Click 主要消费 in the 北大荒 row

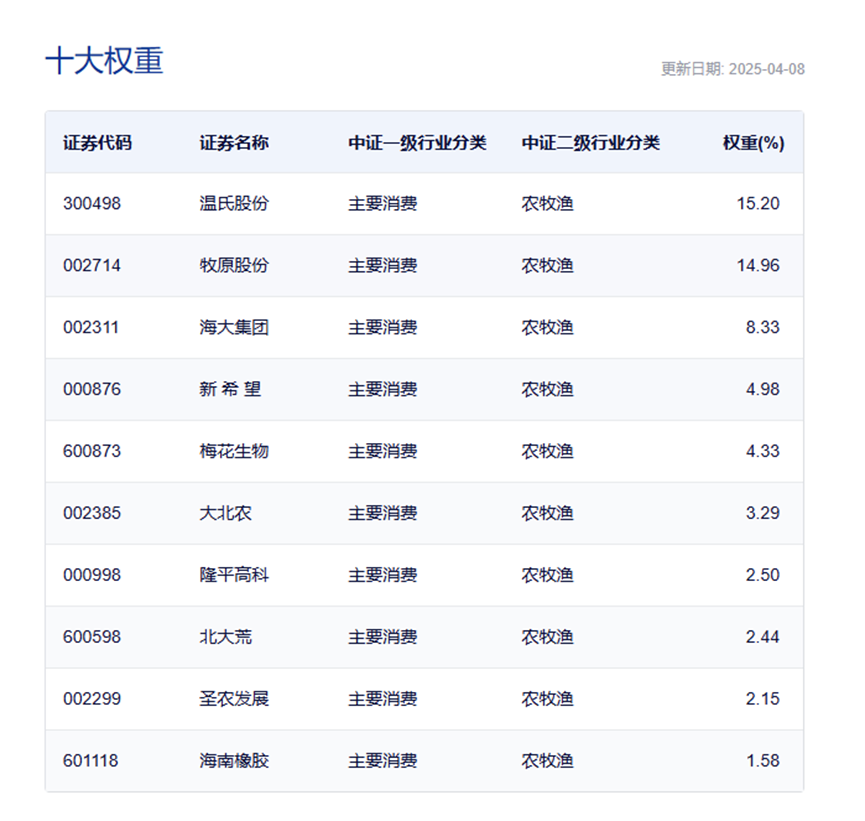[382, 637]
